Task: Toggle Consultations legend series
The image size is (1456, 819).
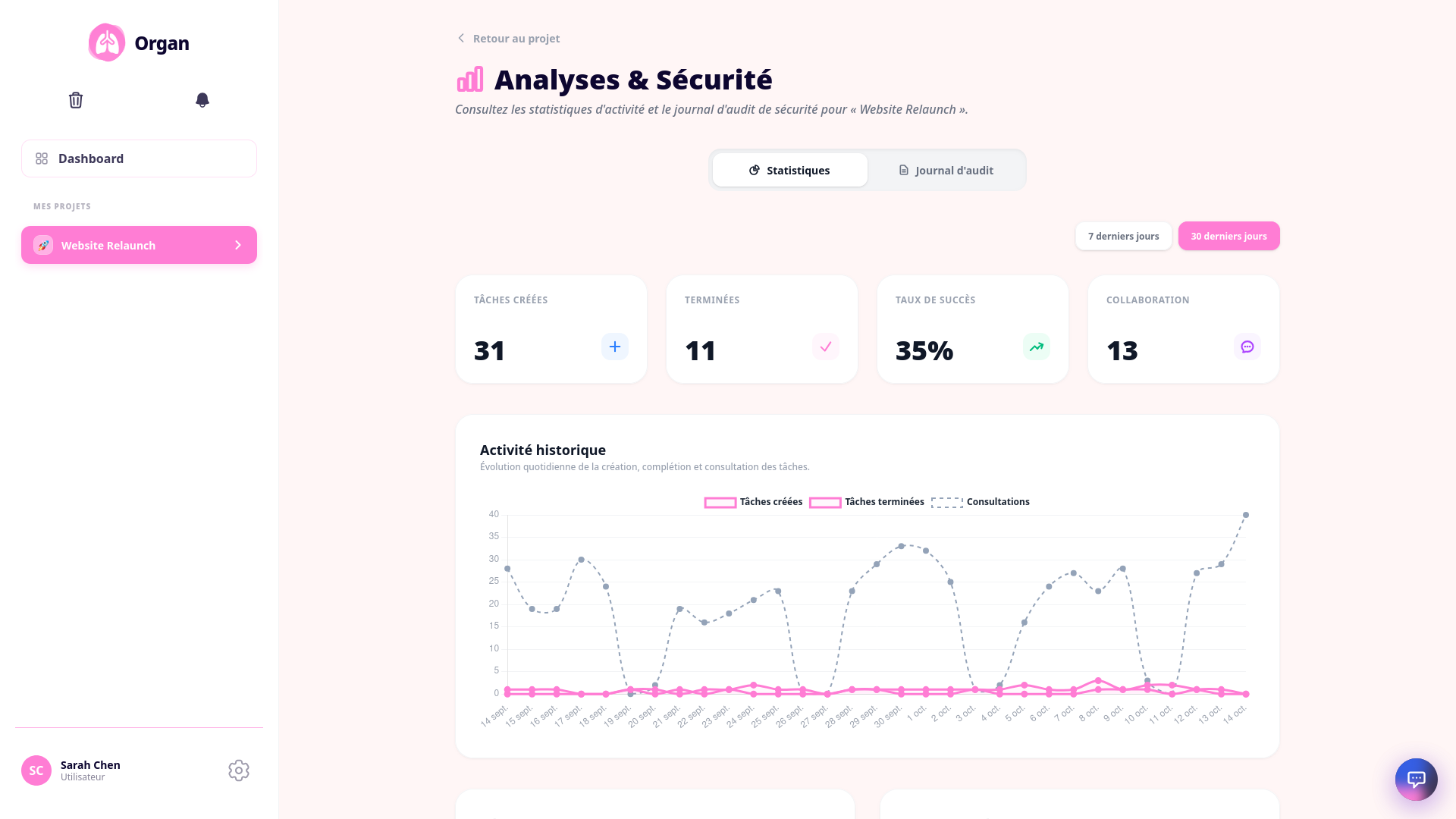Action: (980, 502)
